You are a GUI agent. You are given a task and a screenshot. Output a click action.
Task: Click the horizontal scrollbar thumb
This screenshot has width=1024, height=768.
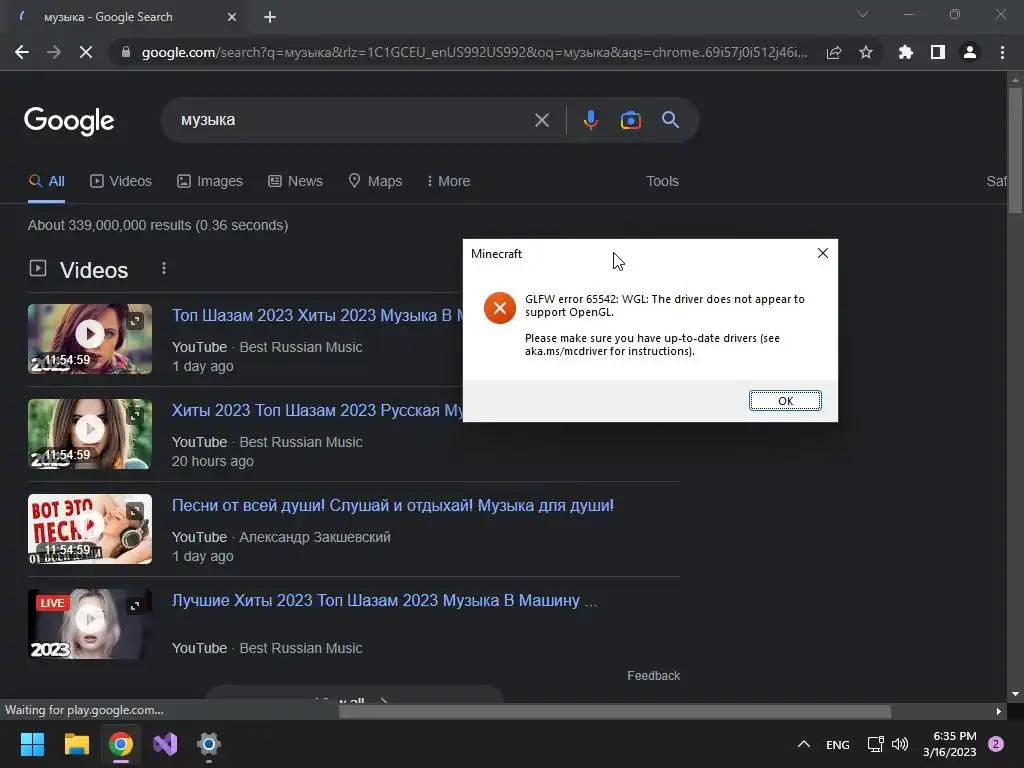point(614,711)
